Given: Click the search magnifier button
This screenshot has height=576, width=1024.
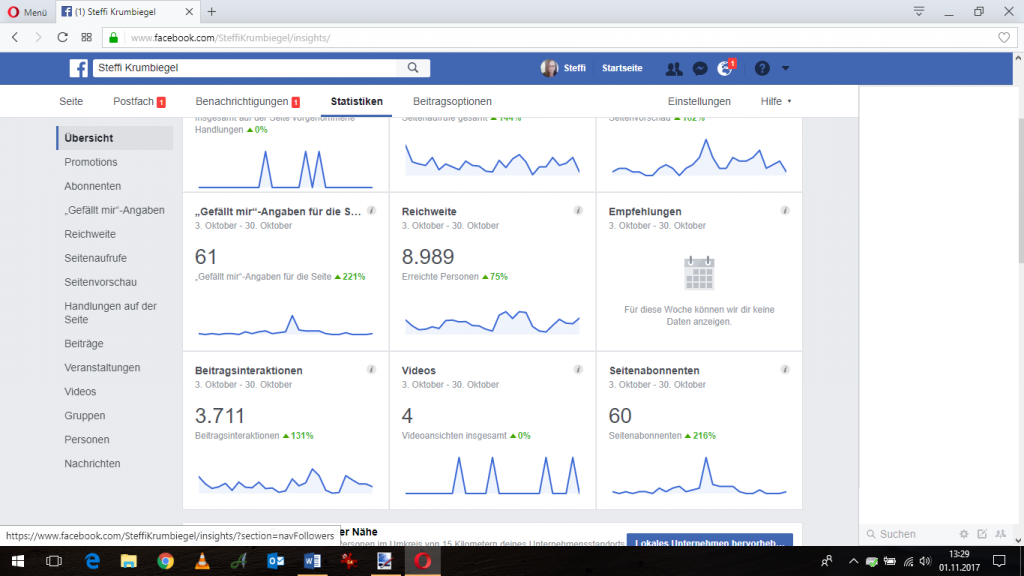Looking at the screenshot, I should (413, 68).
